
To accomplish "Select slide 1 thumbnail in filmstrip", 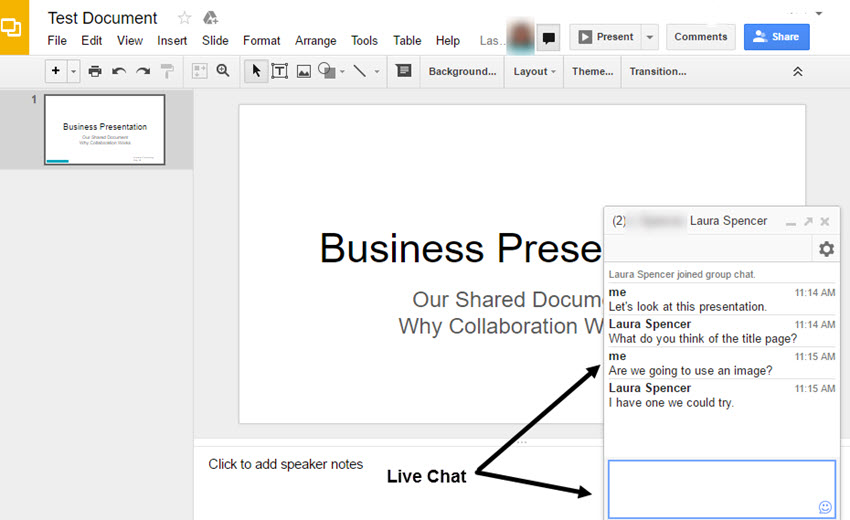I will [105, 130].
